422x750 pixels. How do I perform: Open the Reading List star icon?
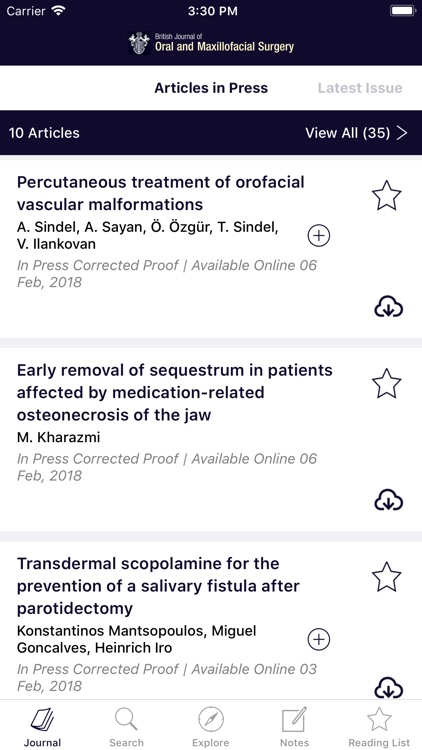click(379, 720)
